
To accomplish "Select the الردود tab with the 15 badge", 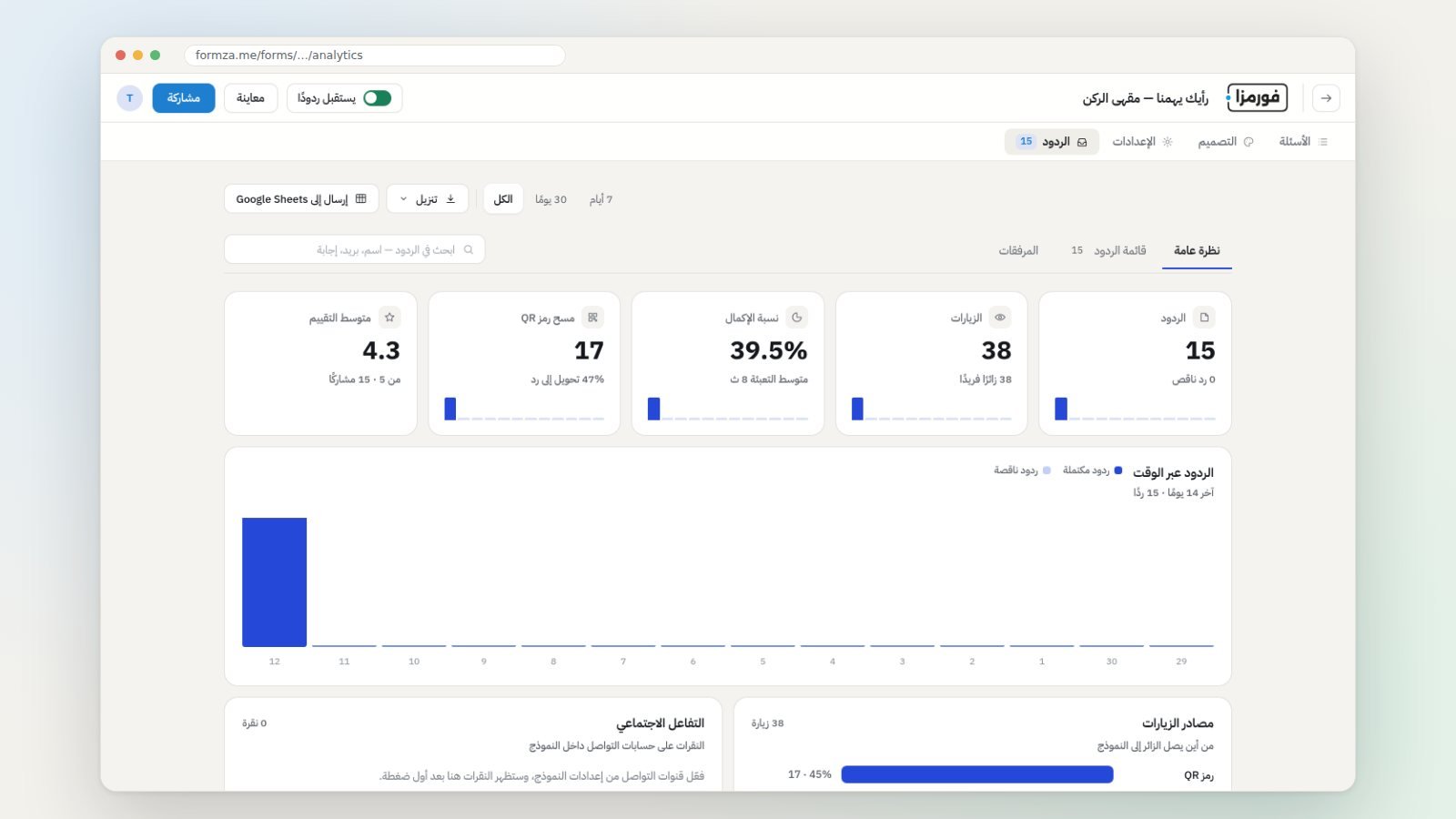I will (x=1052, y=142).
